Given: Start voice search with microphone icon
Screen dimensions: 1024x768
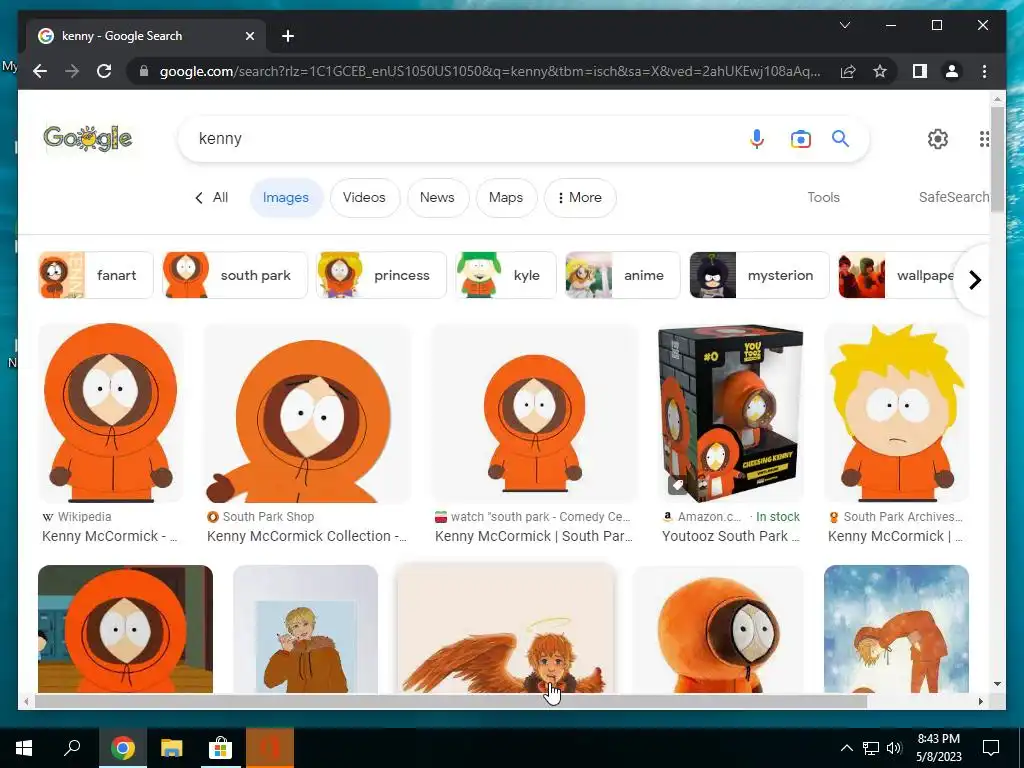Looking at the screenshot, I should (x=757, y=138).
